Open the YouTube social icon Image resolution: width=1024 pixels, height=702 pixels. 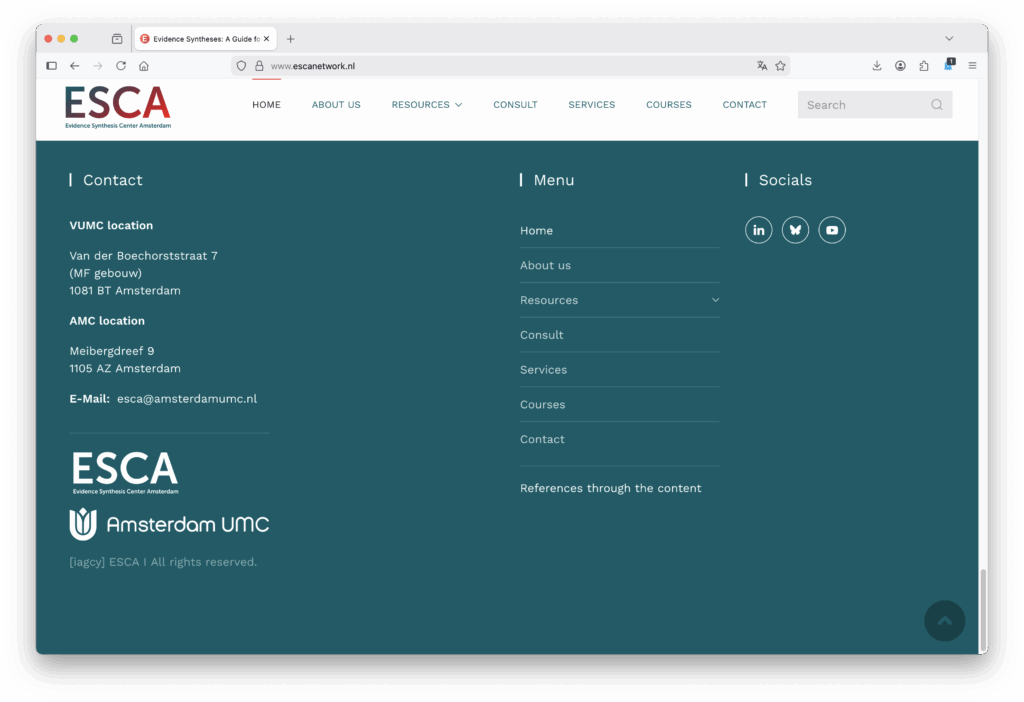(832, 230)
